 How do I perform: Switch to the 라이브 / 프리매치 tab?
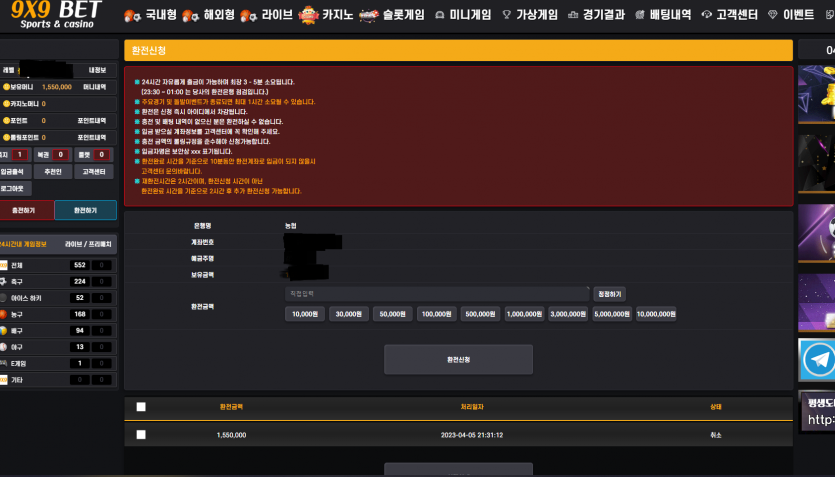point(87,244)
